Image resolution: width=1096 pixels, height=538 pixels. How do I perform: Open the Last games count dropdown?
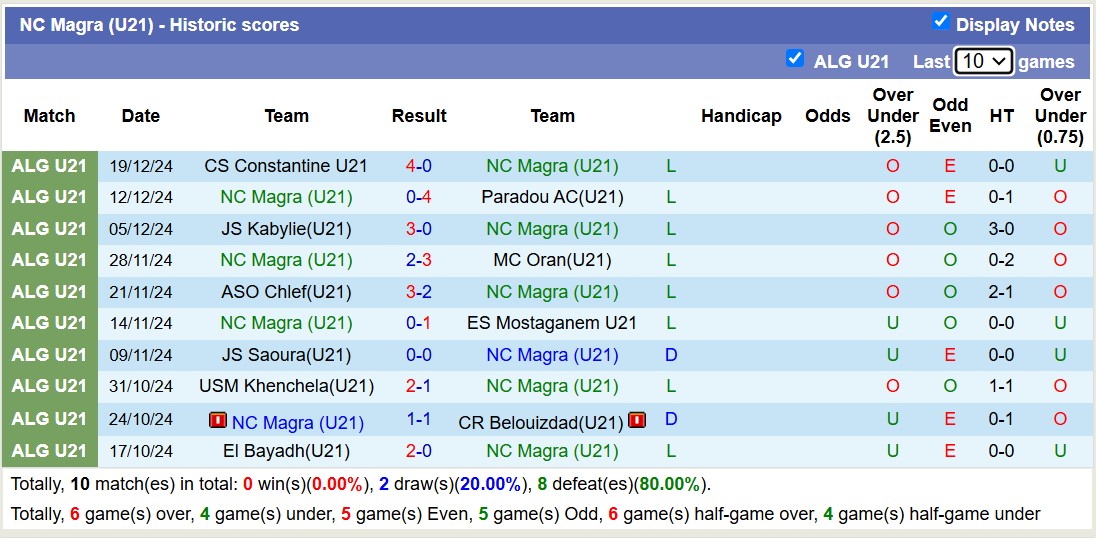pos(984,61)
